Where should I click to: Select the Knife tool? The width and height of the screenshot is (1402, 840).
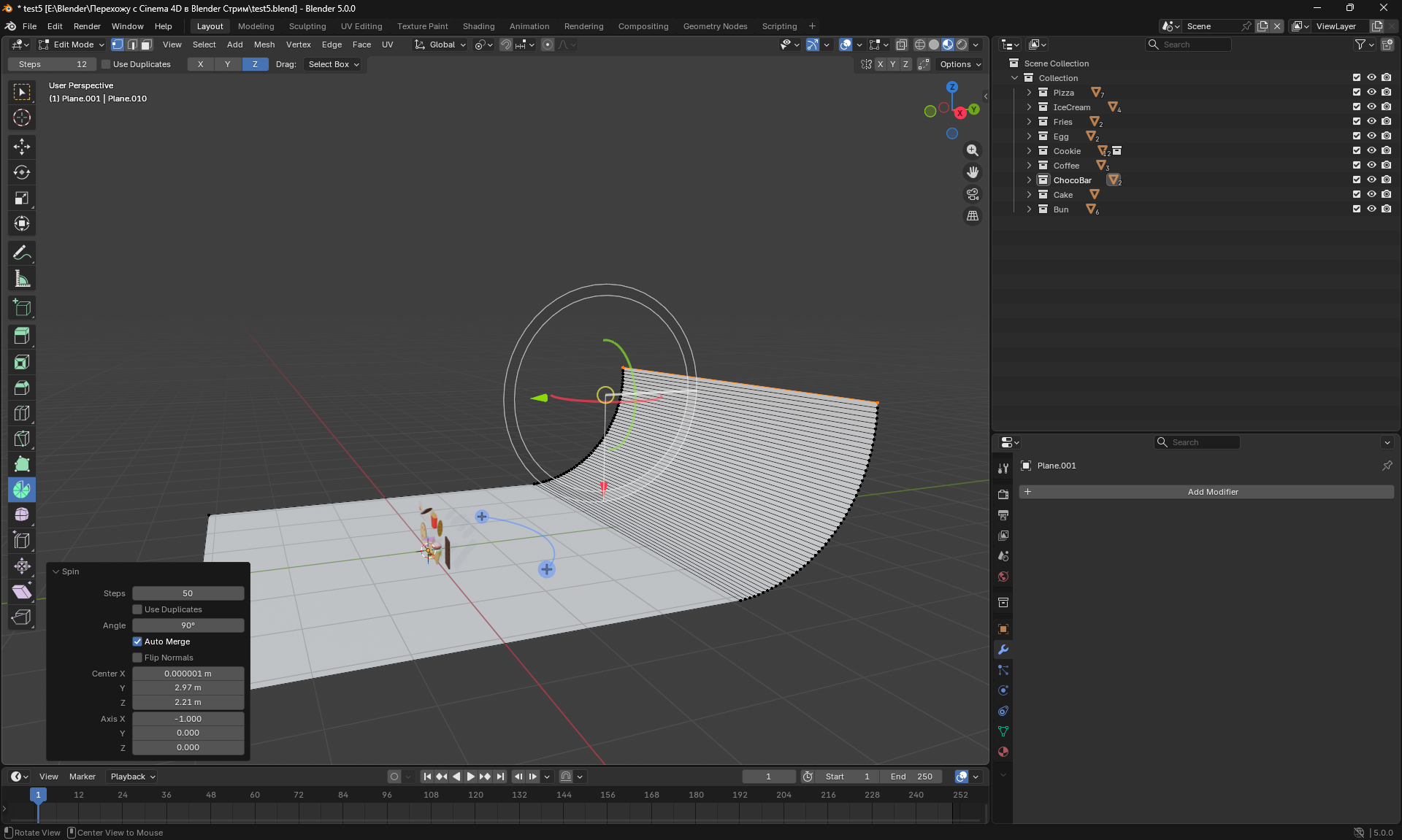pos(22,439)
